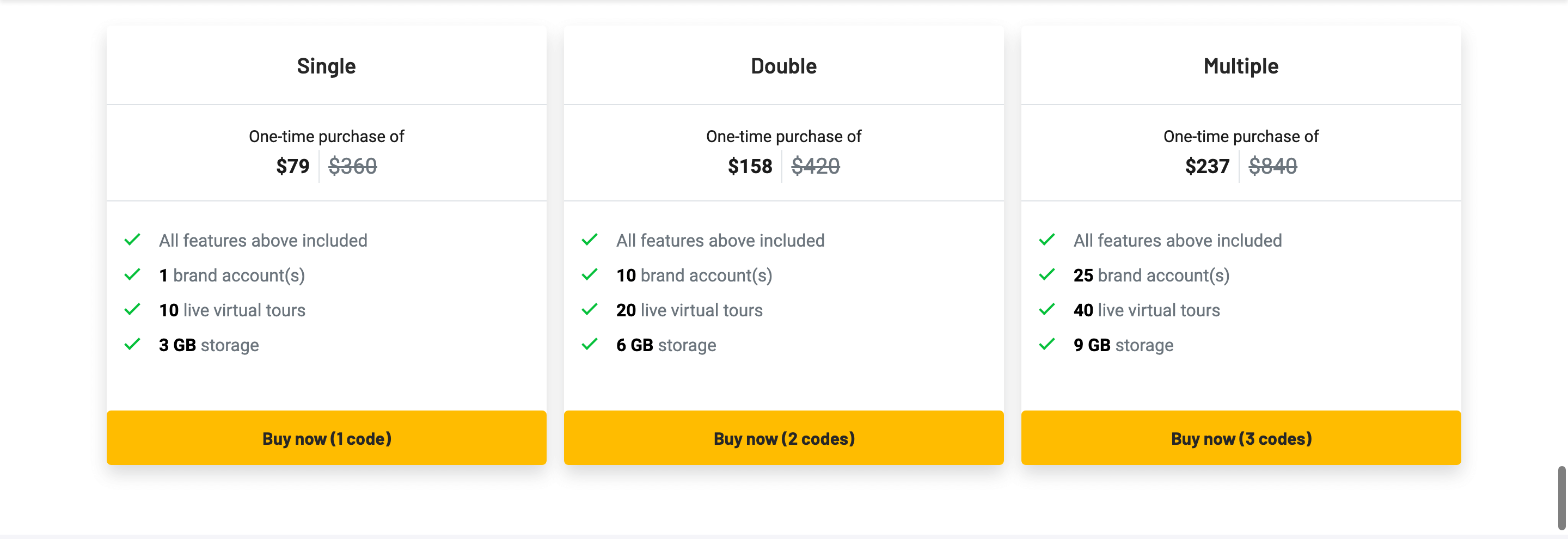1568x539 pixels.
Task: Click checkmark for Multiple plan's all features included
Action: 1047,240
